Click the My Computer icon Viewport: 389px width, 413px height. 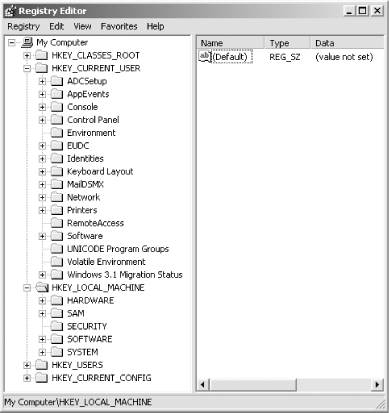tap(27, 43)
